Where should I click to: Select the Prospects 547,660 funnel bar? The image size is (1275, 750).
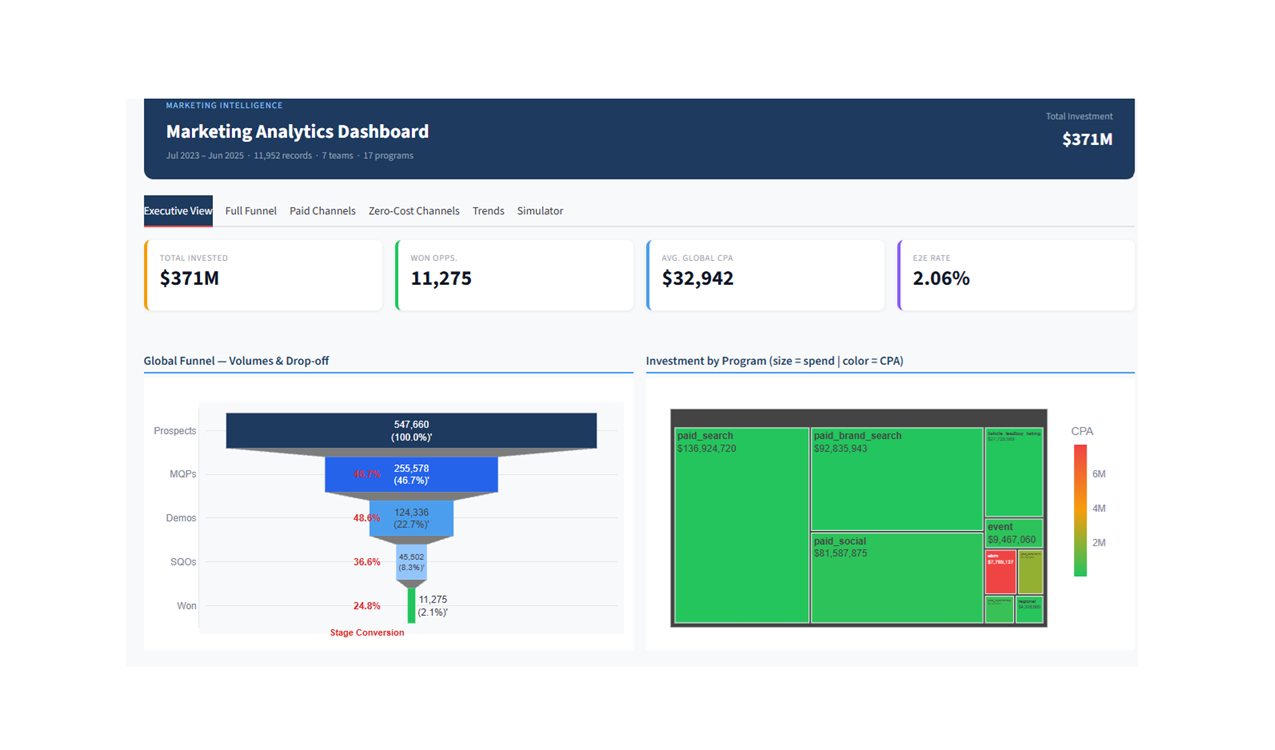pos(411,431)
